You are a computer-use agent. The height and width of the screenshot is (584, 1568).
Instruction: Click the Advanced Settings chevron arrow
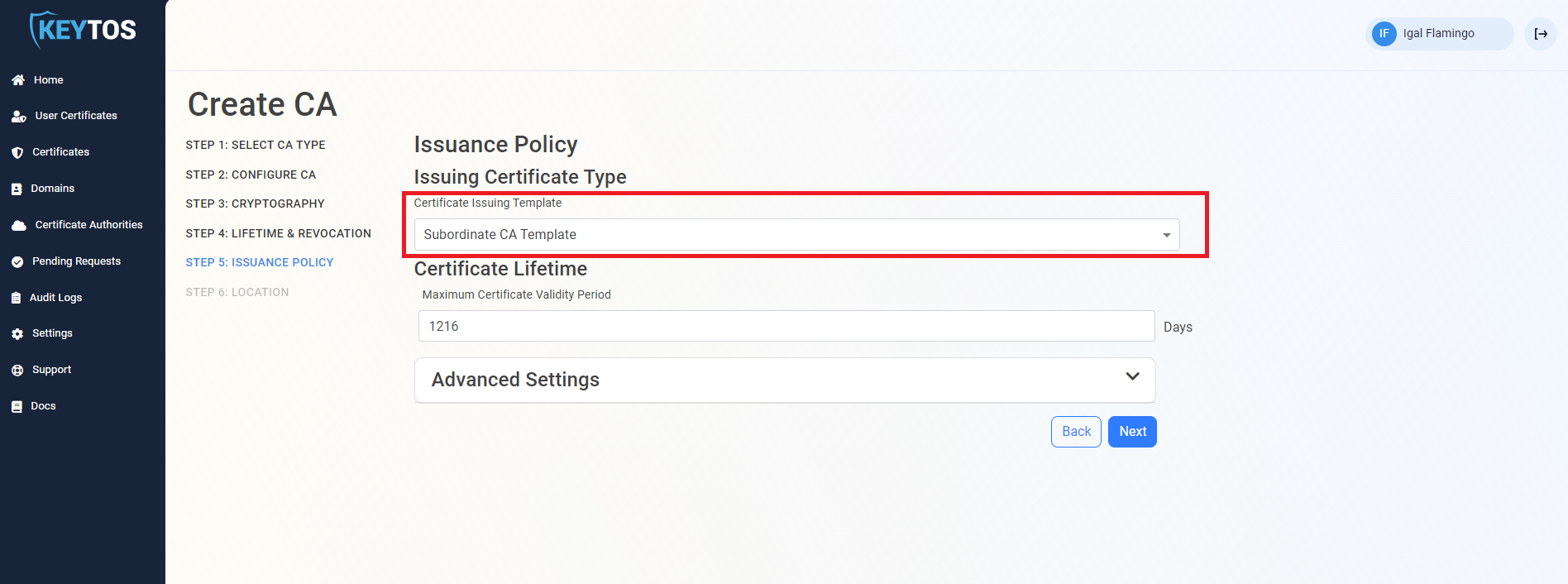click(1132, 377)
